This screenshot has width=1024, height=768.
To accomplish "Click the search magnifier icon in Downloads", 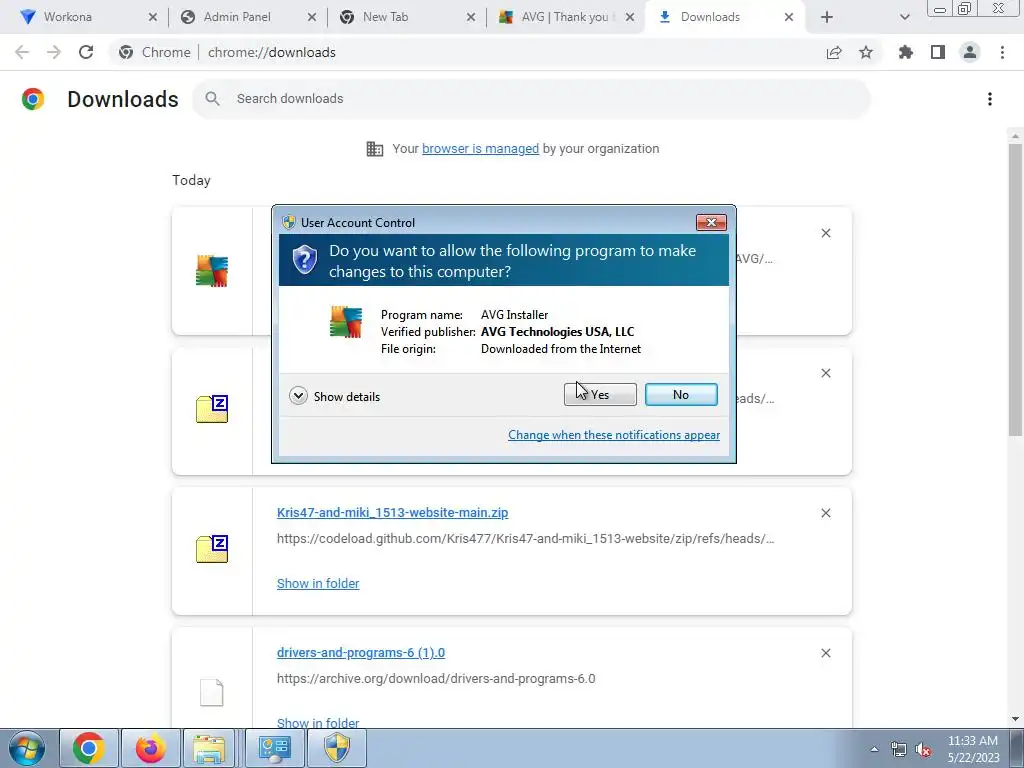I will tap(212, 99).
